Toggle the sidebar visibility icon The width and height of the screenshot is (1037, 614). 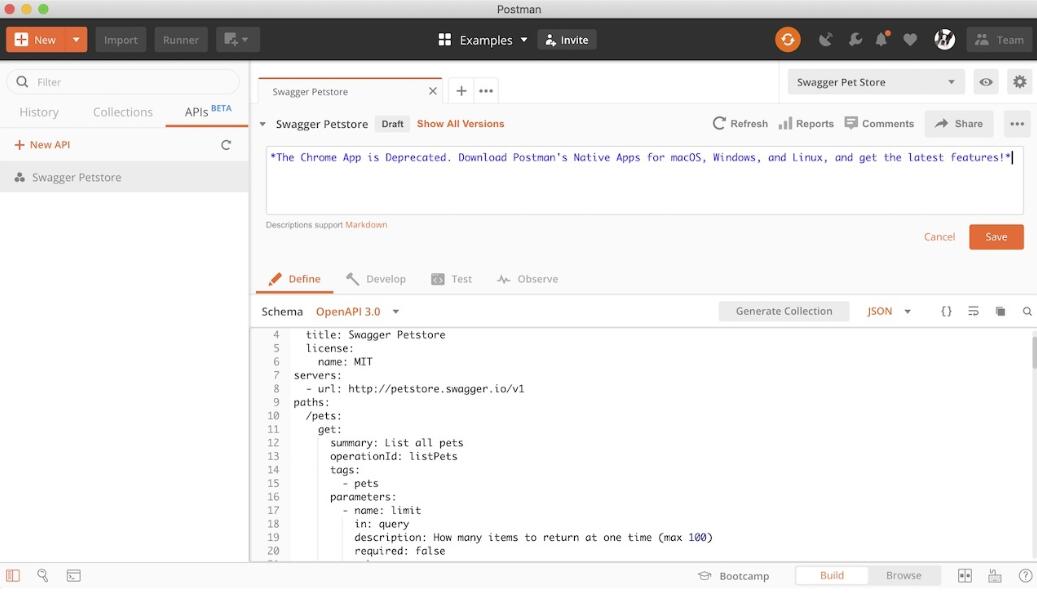click(13, 576)
